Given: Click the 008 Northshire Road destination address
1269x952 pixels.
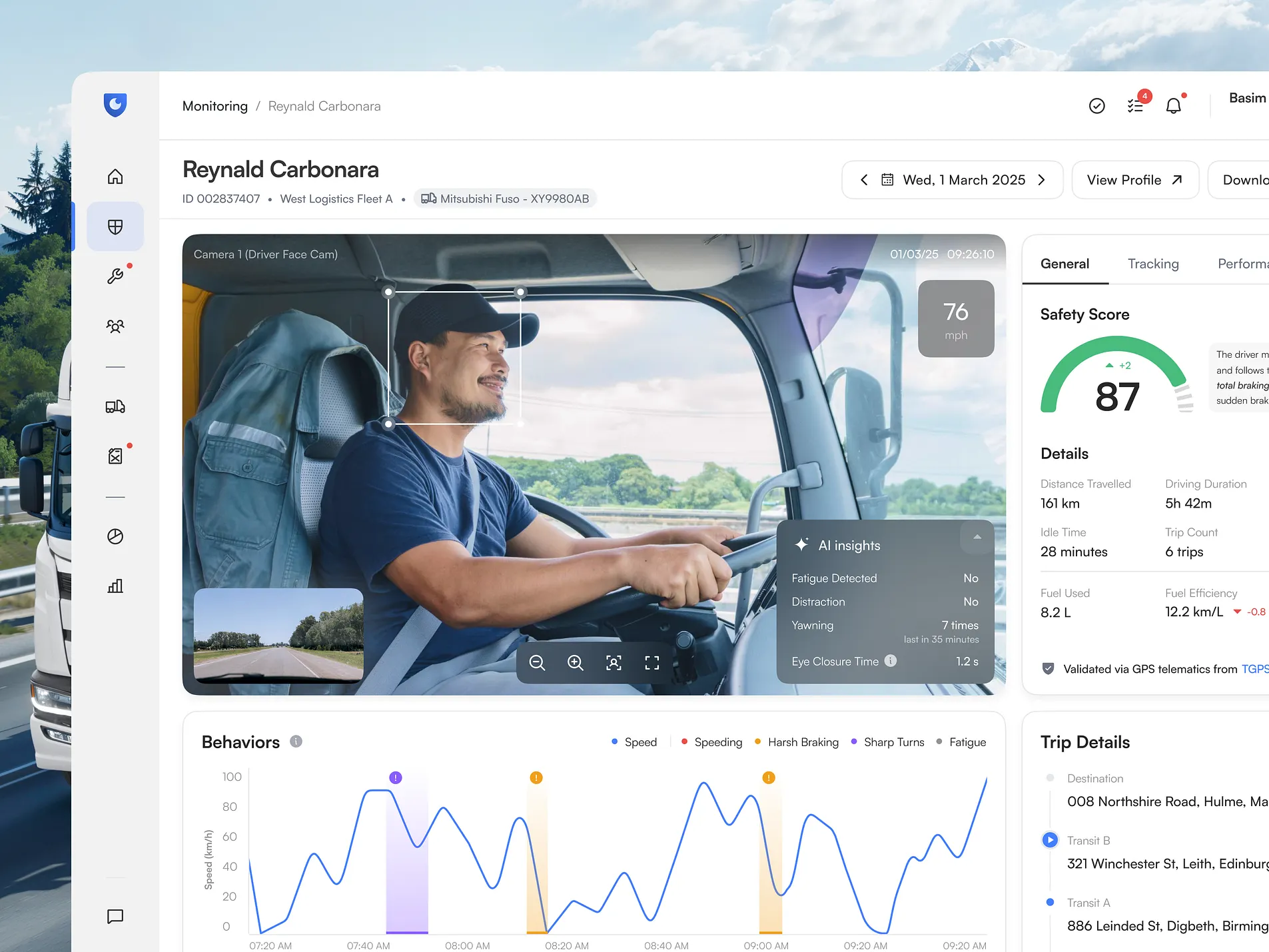Looking at the screenshot, I should [x=1168, y=801].
